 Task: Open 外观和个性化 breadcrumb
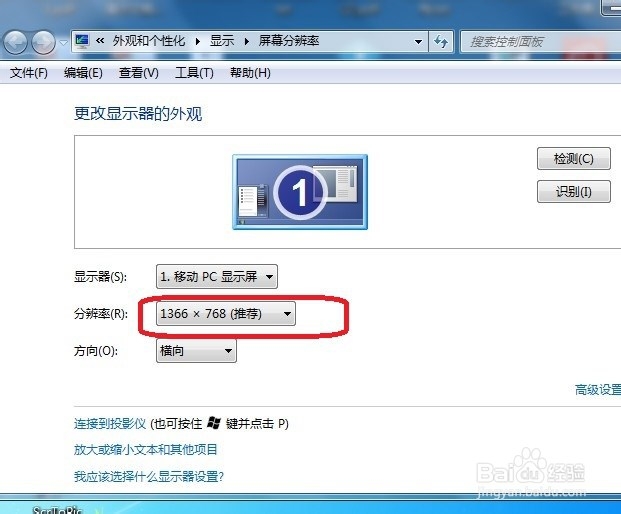coord(149,41)
